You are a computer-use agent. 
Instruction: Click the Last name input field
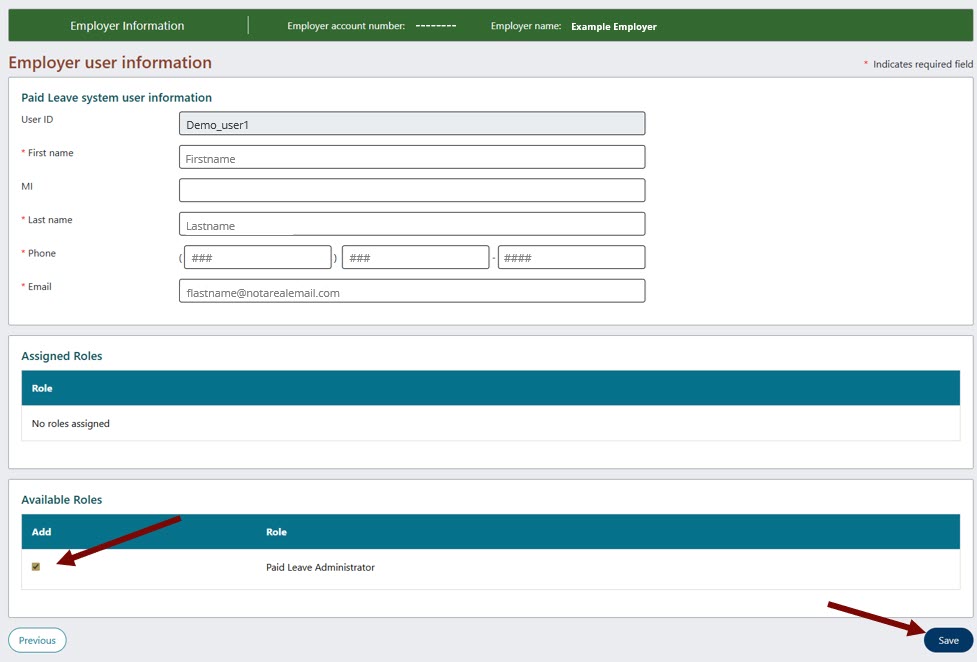click(x=410, y=223)
